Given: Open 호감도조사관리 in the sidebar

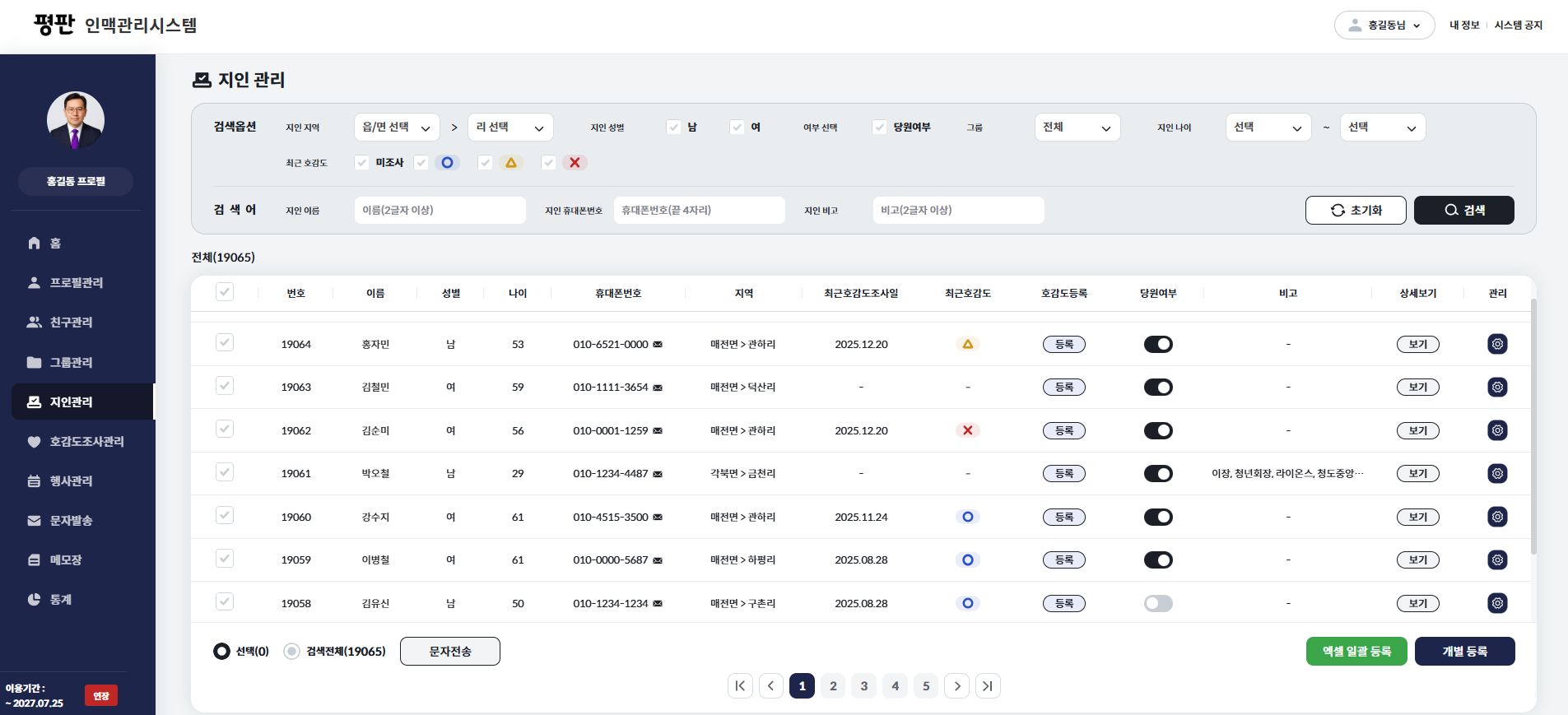Looking at the screenshot, I should pos(86,442).
